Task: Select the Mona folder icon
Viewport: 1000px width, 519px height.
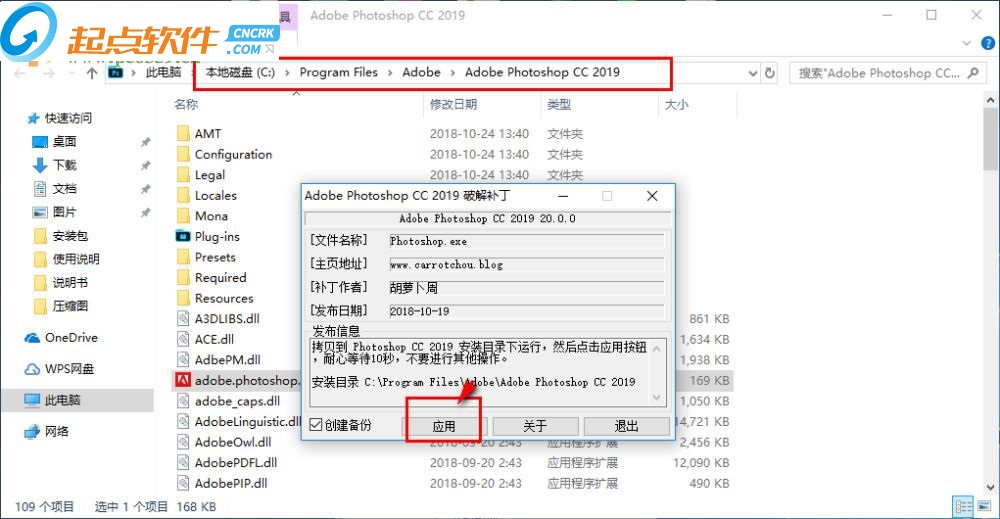Action: (x=183, y=216)
